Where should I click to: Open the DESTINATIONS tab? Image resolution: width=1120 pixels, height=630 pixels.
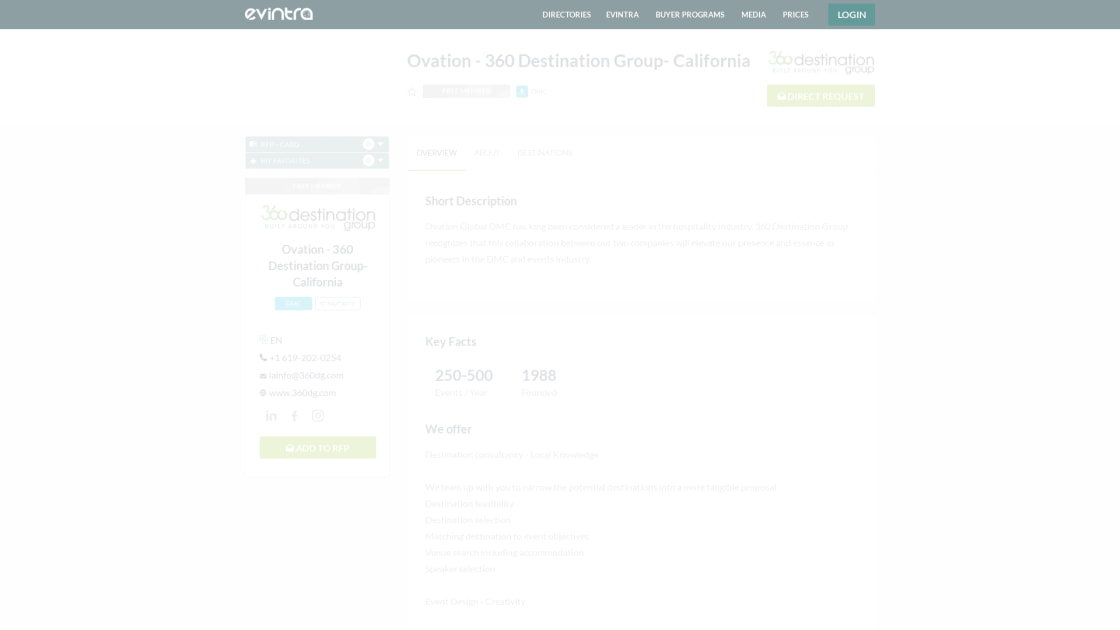pyautogui.click(x=544, y=152)
